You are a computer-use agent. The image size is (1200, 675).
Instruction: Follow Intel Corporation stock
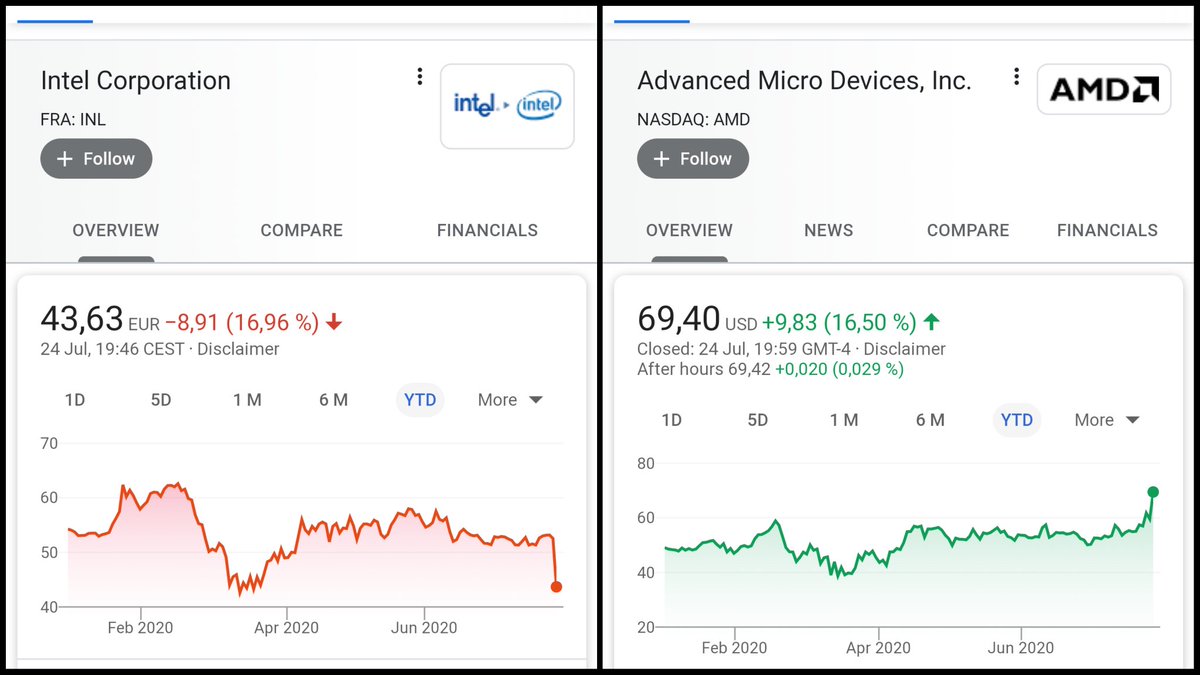coord(96,159)
